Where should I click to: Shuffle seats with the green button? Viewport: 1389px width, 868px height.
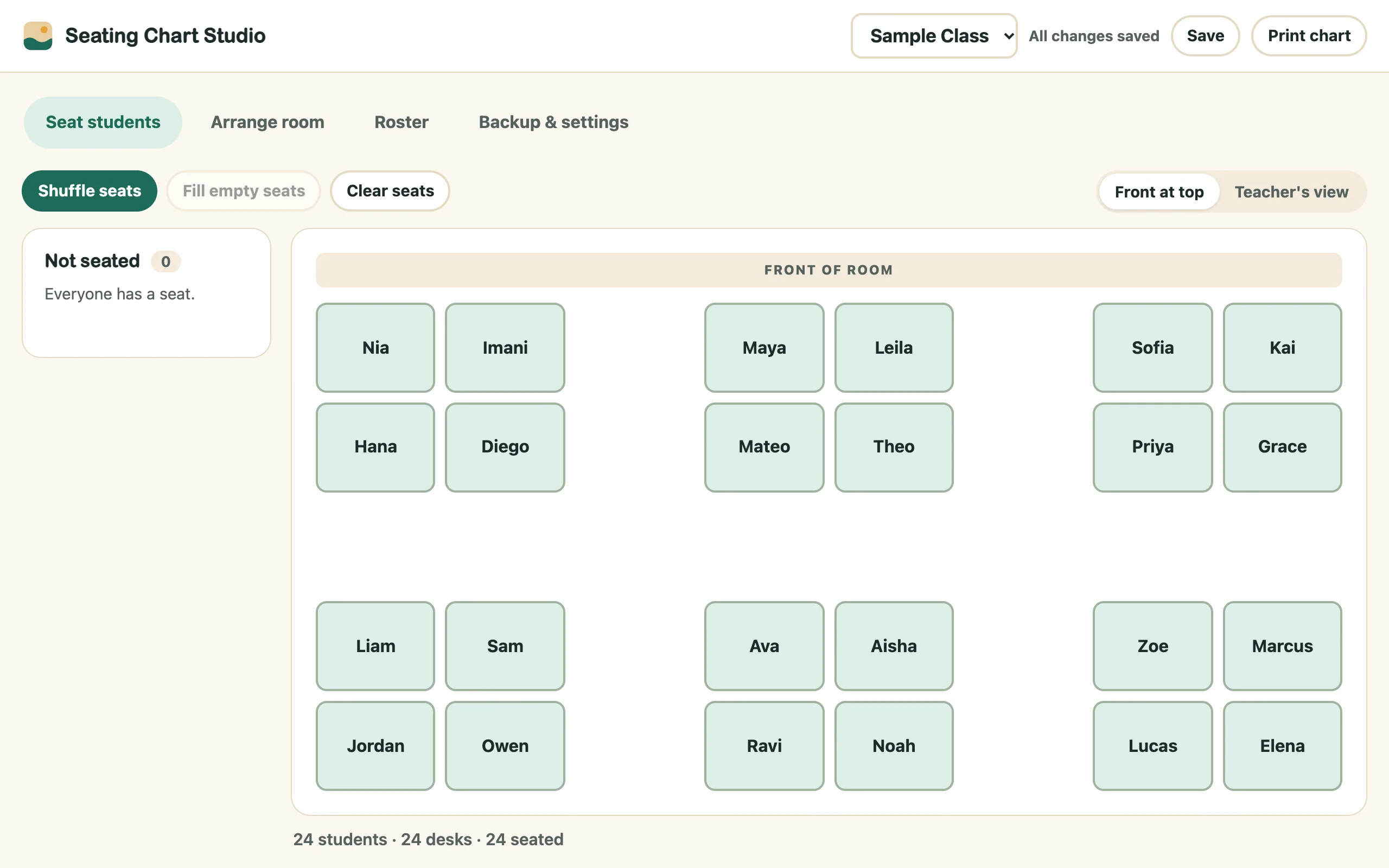(90, 190)
